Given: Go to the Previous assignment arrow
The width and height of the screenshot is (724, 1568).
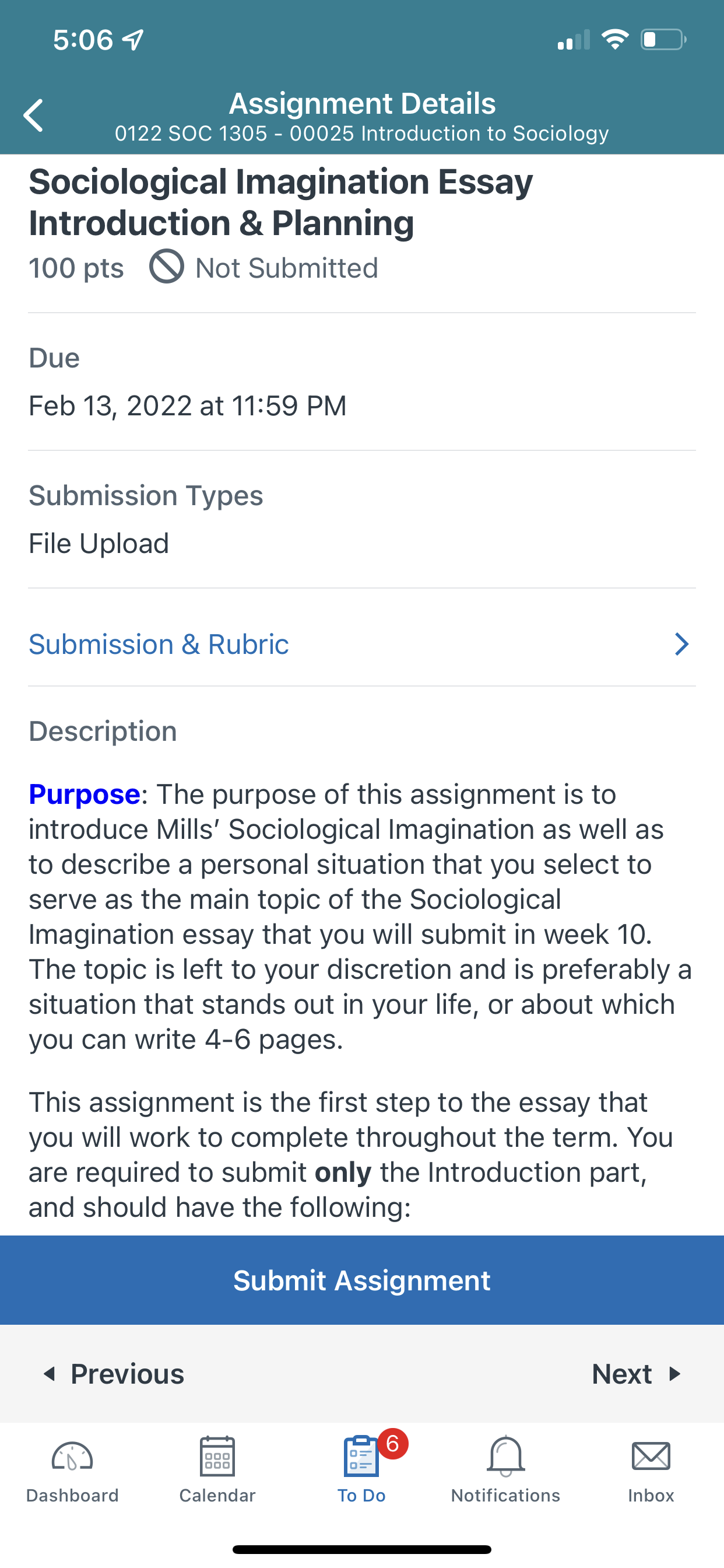Looking at the screenshot, I should (50, 1374).
